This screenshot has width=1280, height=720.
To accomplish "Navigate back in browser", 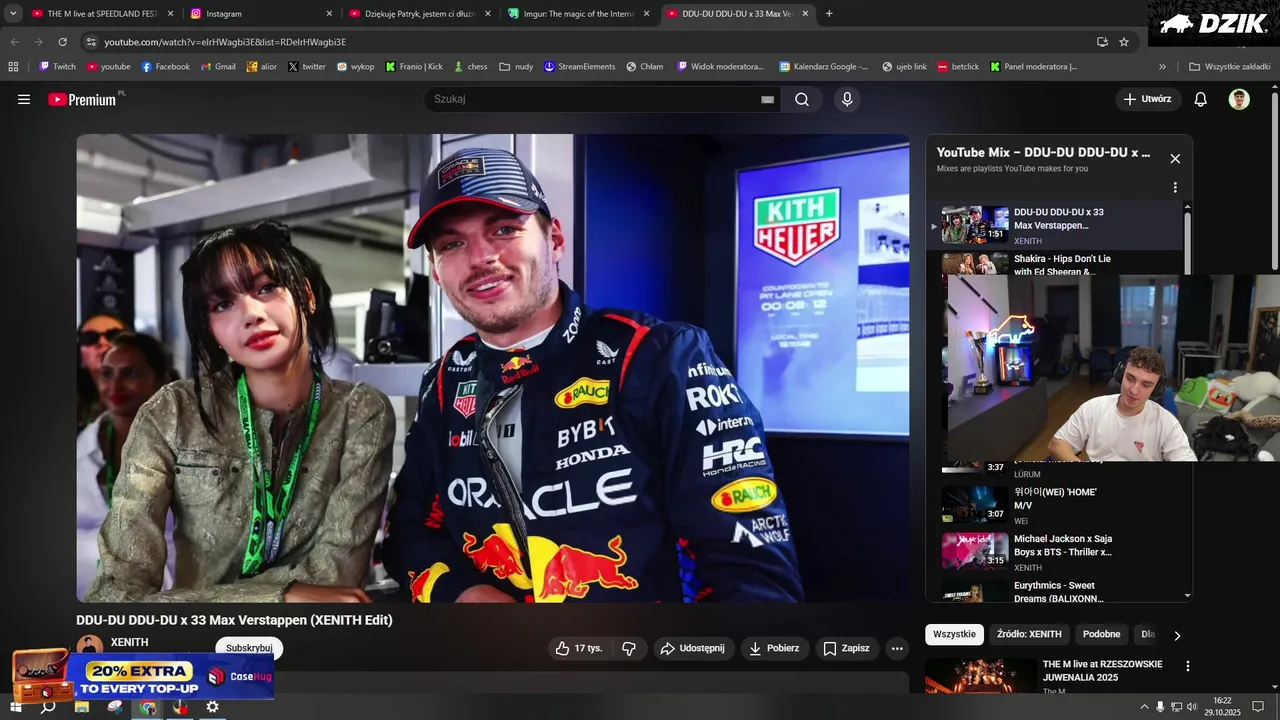I will (14, 42).
